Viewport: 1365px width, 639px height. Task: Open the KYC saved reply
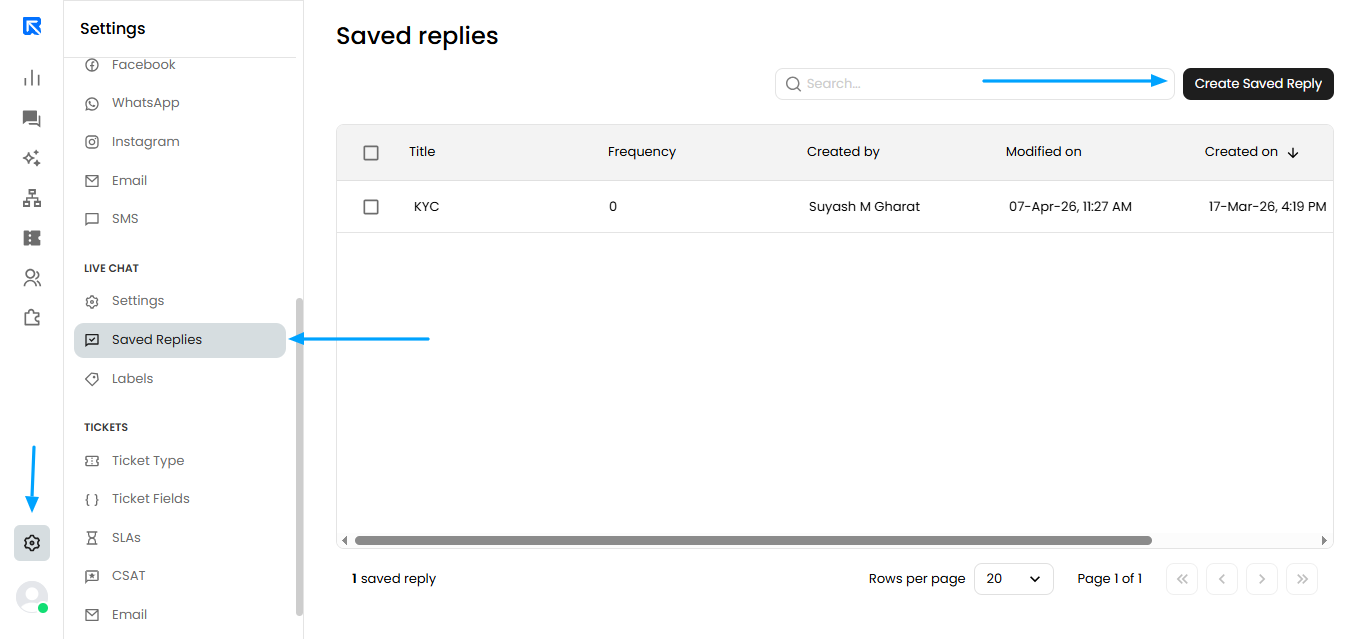click(426, 207)
